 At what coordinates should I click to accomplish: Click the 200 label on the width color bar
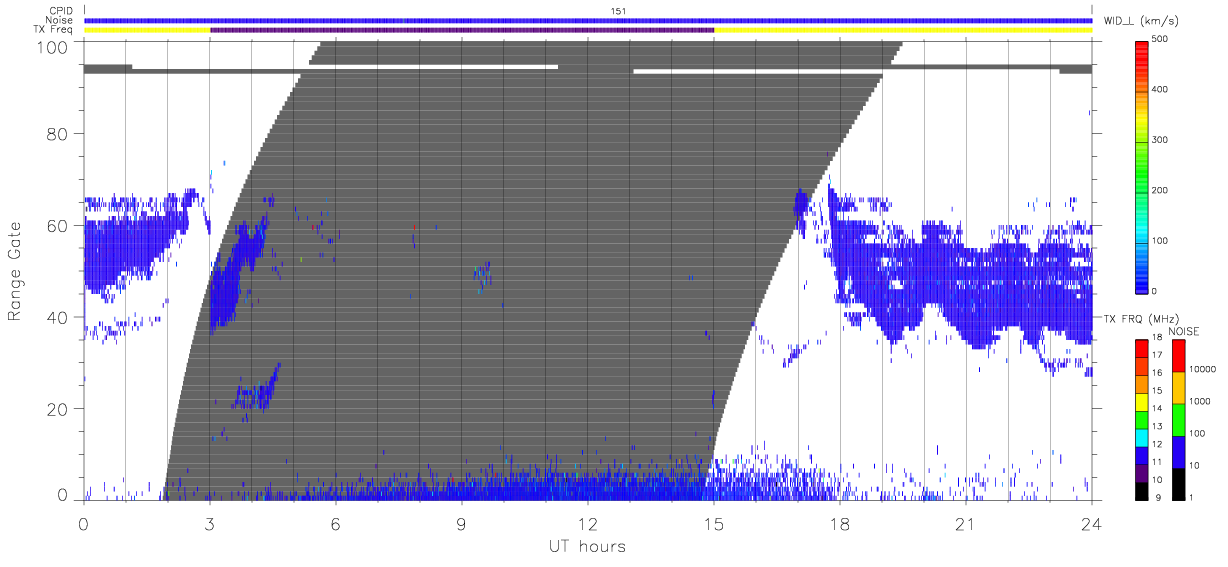click(x=1159, y=190)
